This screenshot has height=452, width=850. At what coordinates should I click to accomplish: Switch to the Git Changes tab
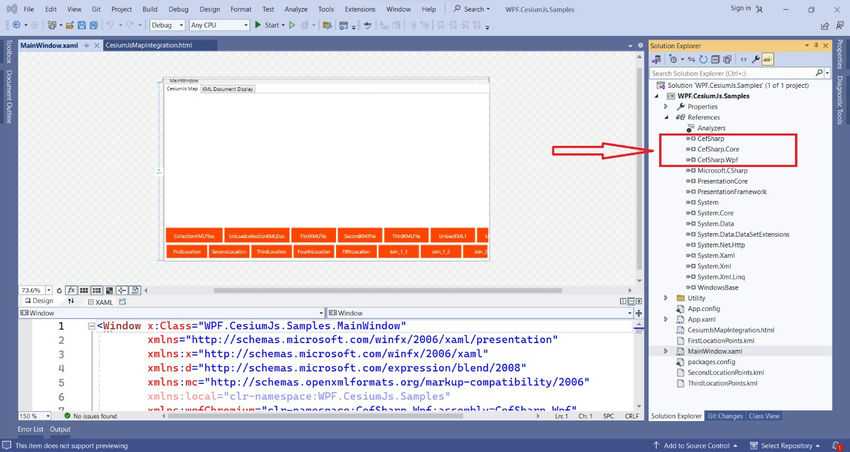pyautogui.click(x=725, y=416)
